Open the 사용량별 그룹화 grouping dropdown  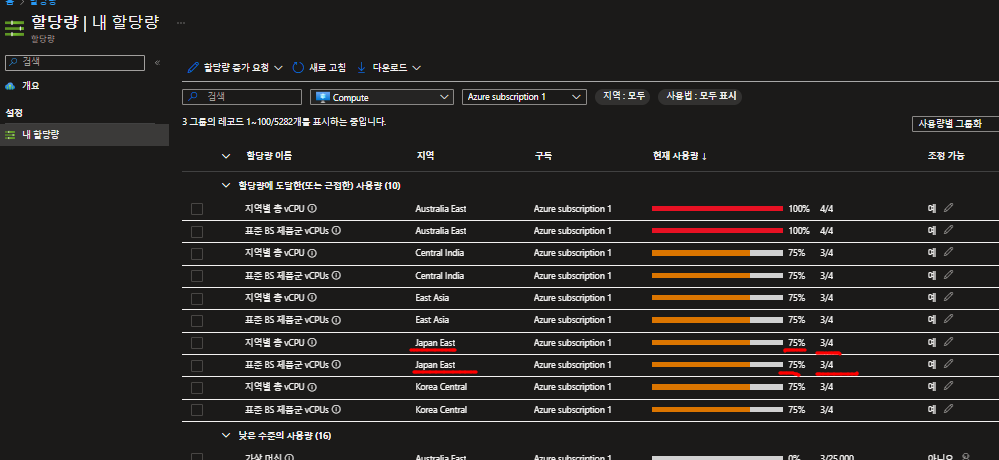point(955,124)
